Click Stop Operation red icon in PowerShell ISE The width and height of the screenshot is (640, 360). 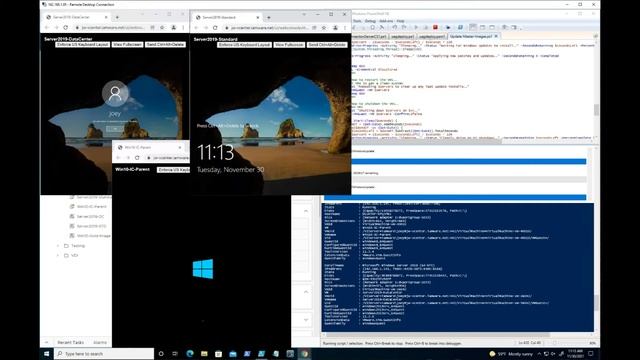436,27
